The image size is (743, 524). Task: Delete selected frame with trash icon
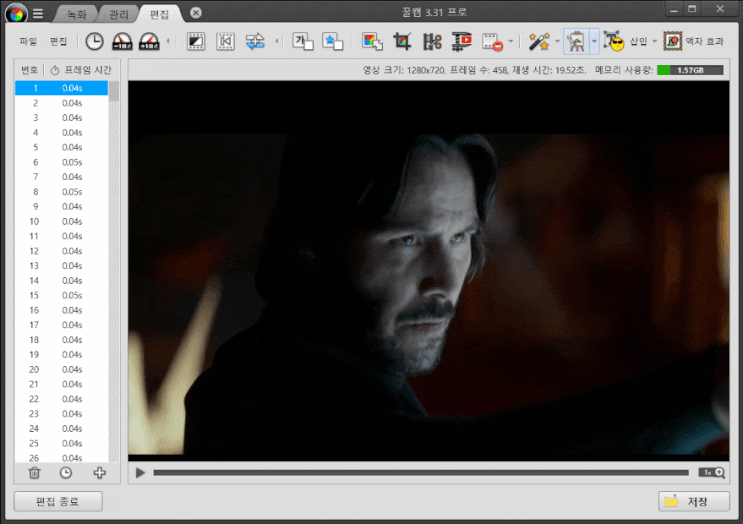click(34, 472)
